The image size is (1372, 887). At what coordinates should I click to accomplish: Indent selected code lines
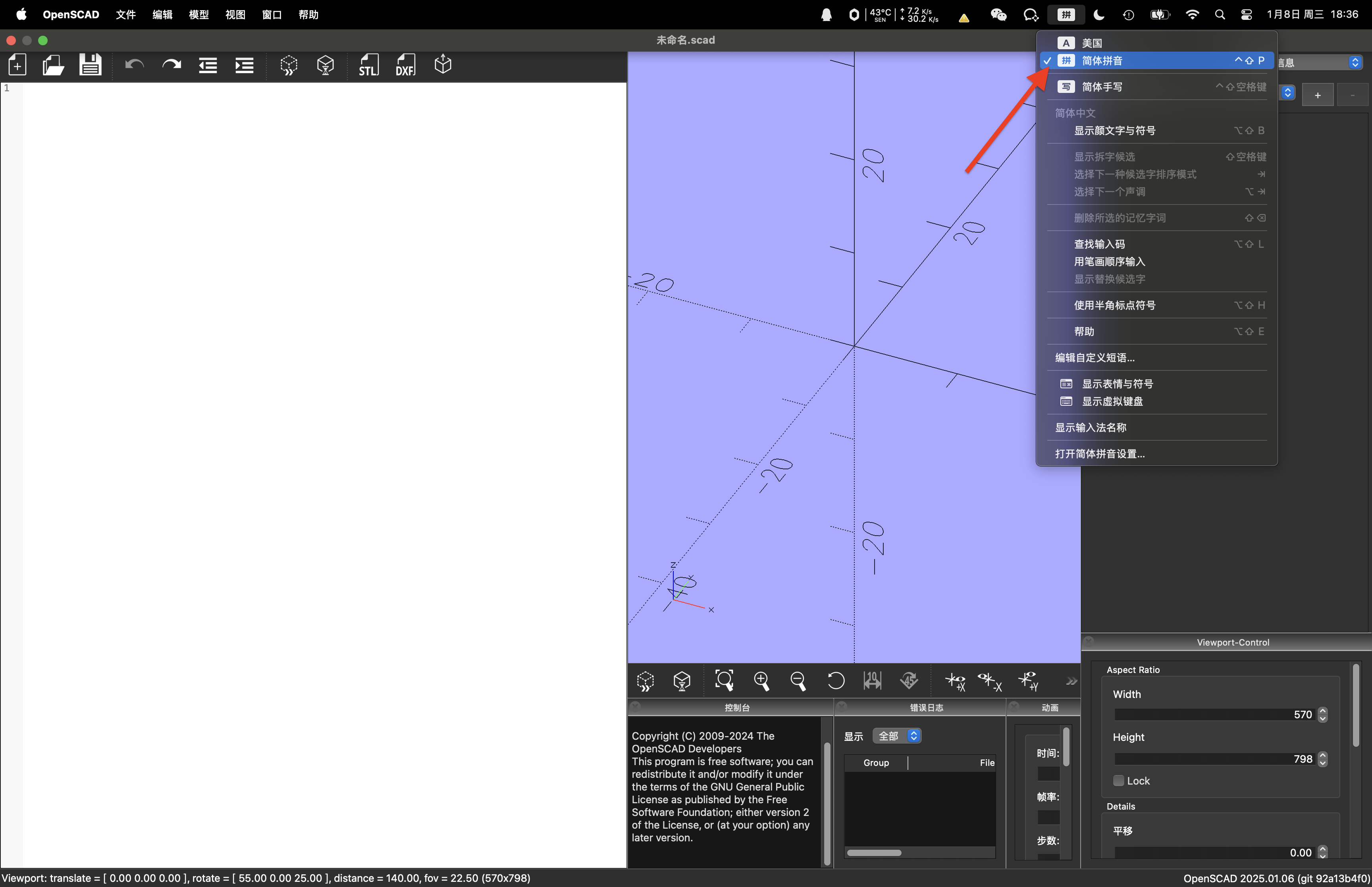[x=245, y=65]
